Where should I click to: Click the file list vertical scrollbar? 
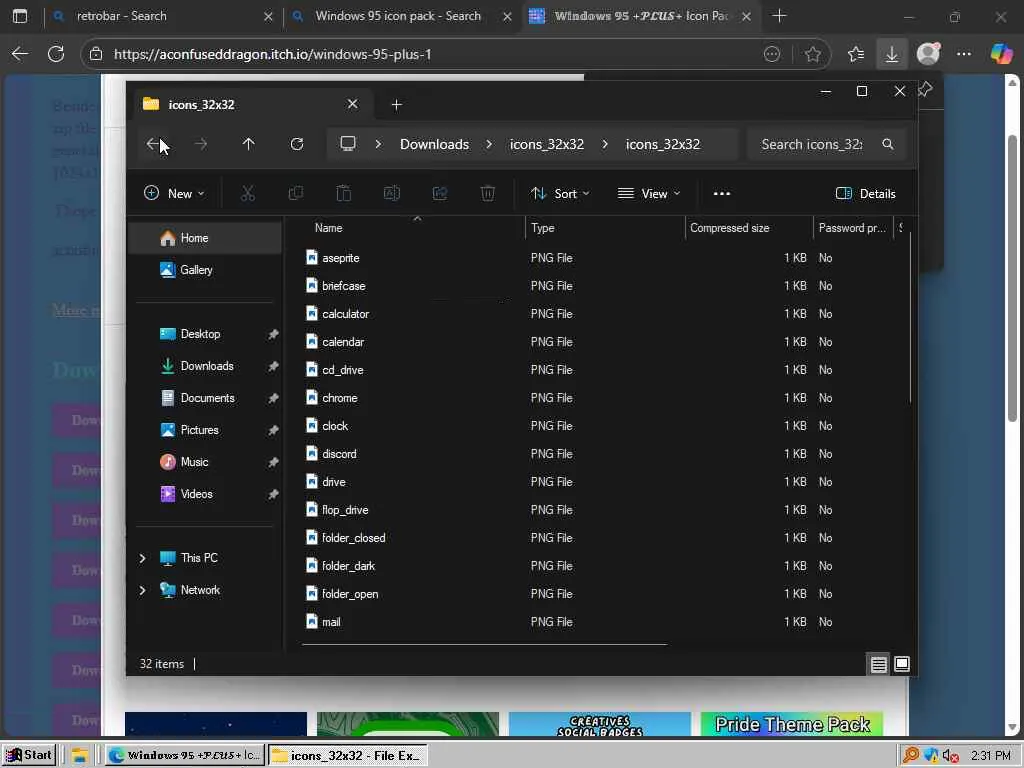coord(910,317)
